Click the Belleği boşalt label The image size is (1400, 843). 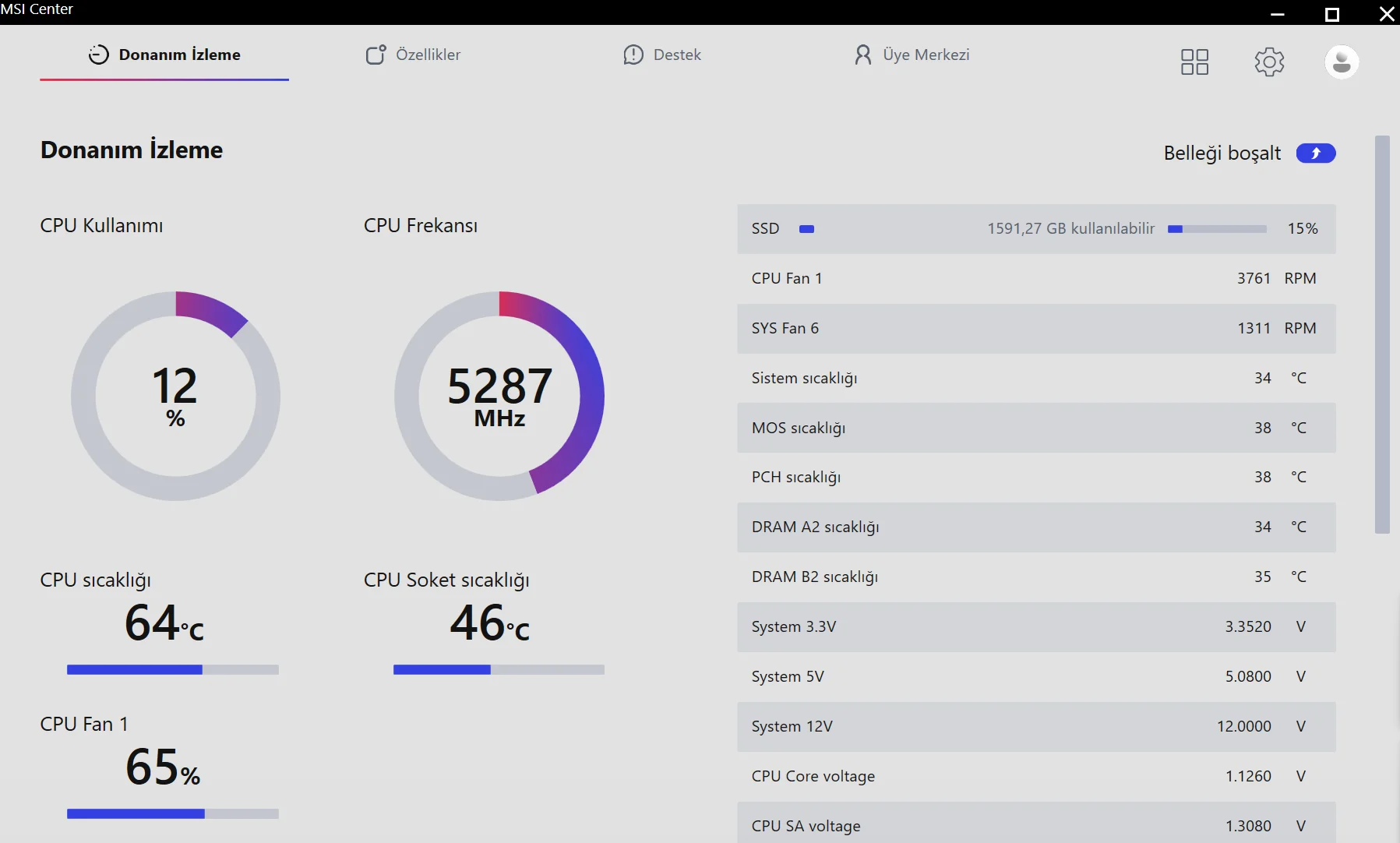[x=1222, y=153]
